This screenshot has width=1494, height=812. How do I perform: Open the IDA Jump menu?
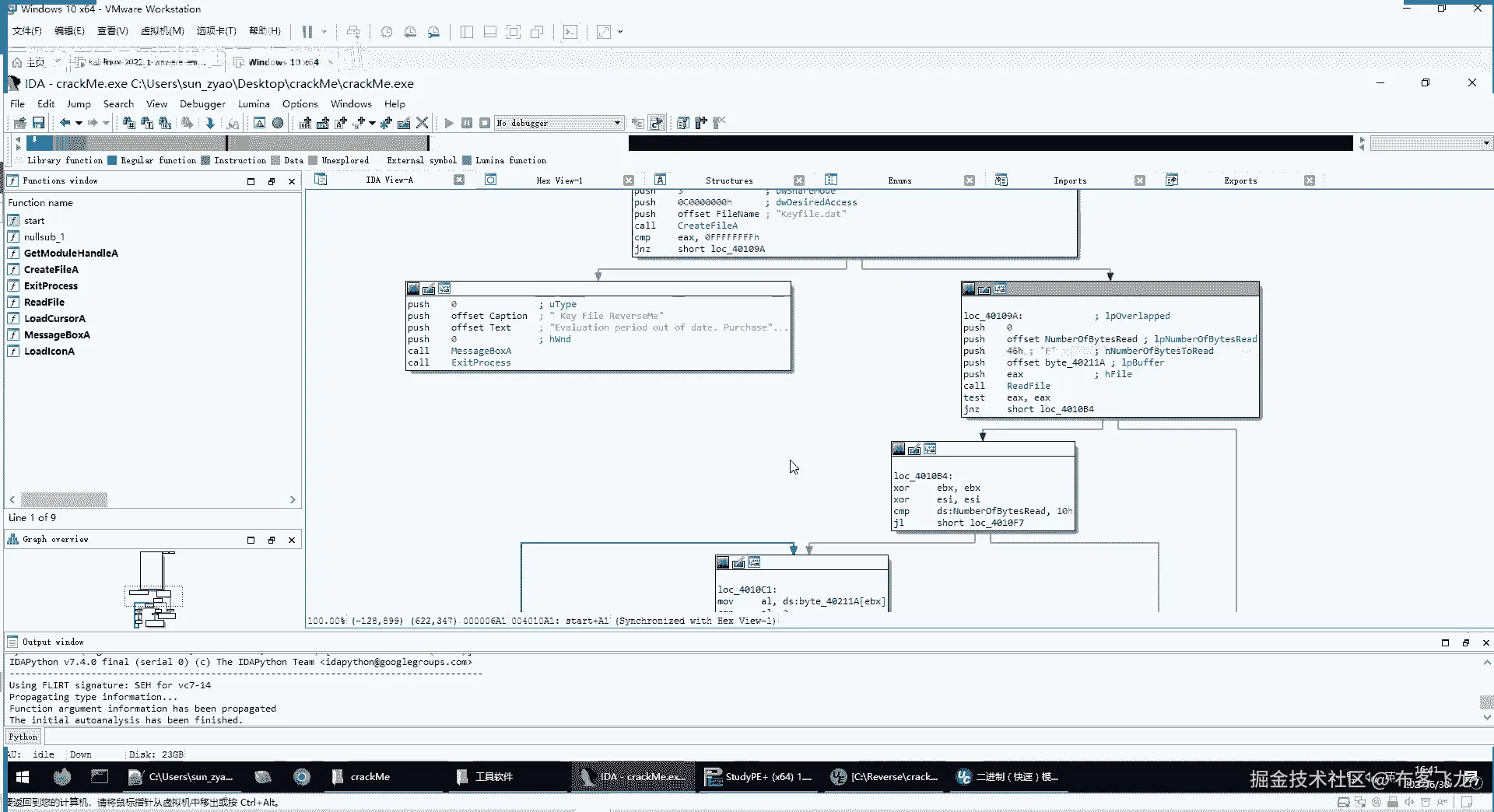(x=79, y=103)
